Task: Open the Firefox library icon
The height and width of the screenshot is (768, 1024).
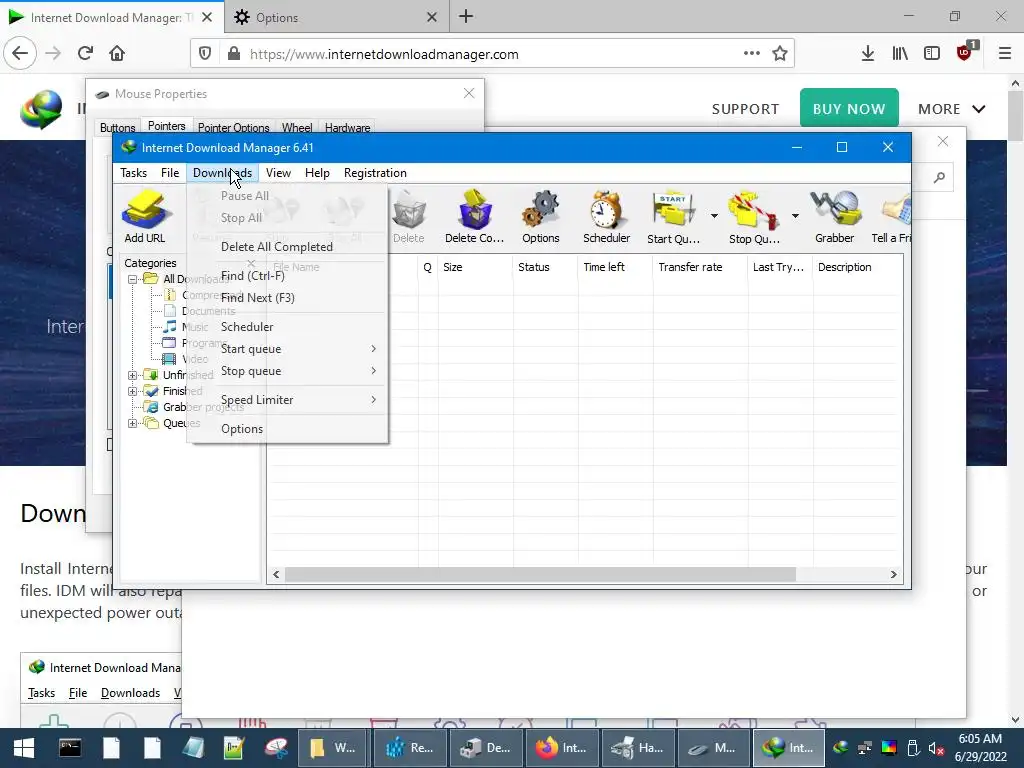Action: click(x=900, y=54)
